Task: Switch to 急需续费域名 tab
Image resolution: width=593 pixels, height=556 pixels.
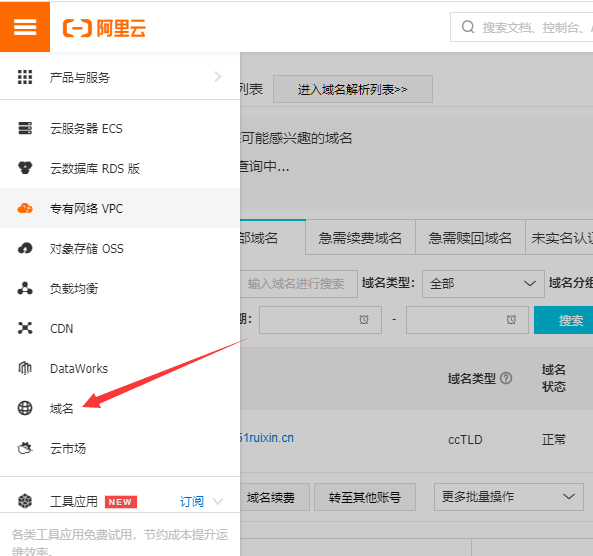Action: (x=360, y=238)
